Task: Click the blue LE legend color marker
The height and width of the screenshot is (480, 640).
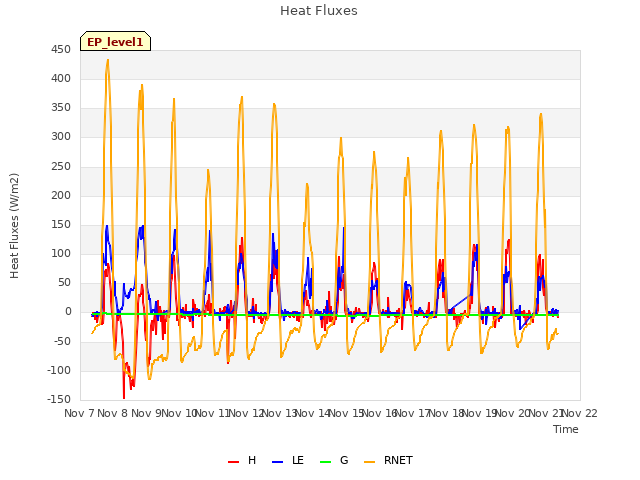Action: 277,462
